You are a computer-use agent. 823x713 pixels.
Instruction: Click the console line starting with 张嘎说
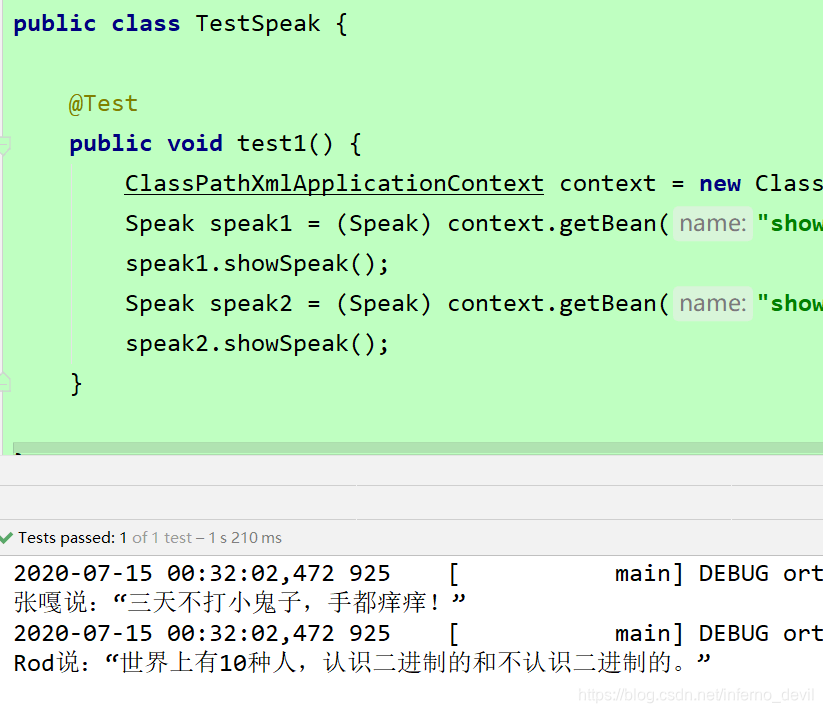coord(239,603)
